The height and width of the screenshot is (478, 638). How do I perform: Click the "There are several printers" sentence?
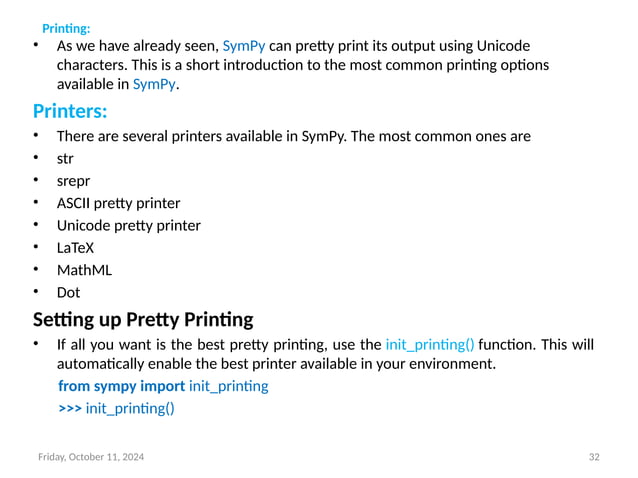(293, 136)
